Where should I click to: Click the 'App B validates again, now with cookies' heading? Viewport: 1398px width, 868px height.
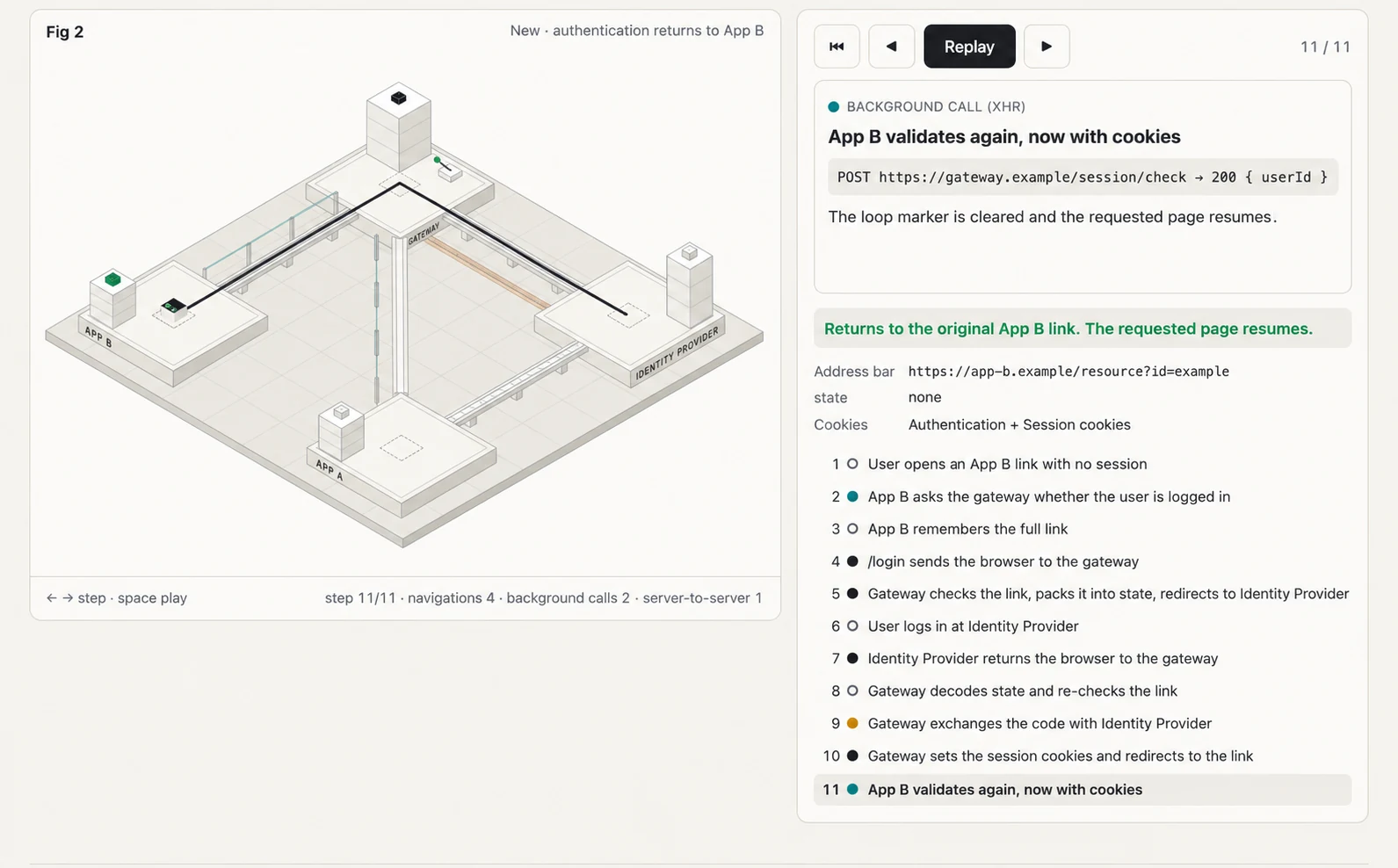pyautogui.click(x=1004, y=137)
